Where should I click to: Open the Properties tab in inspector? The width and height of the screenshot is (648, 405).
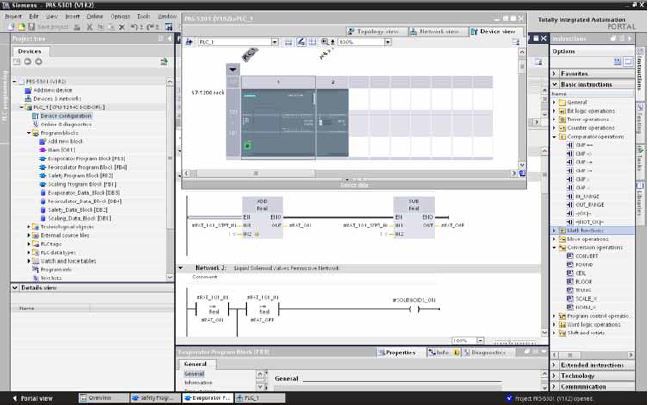(x=396, y=353)
